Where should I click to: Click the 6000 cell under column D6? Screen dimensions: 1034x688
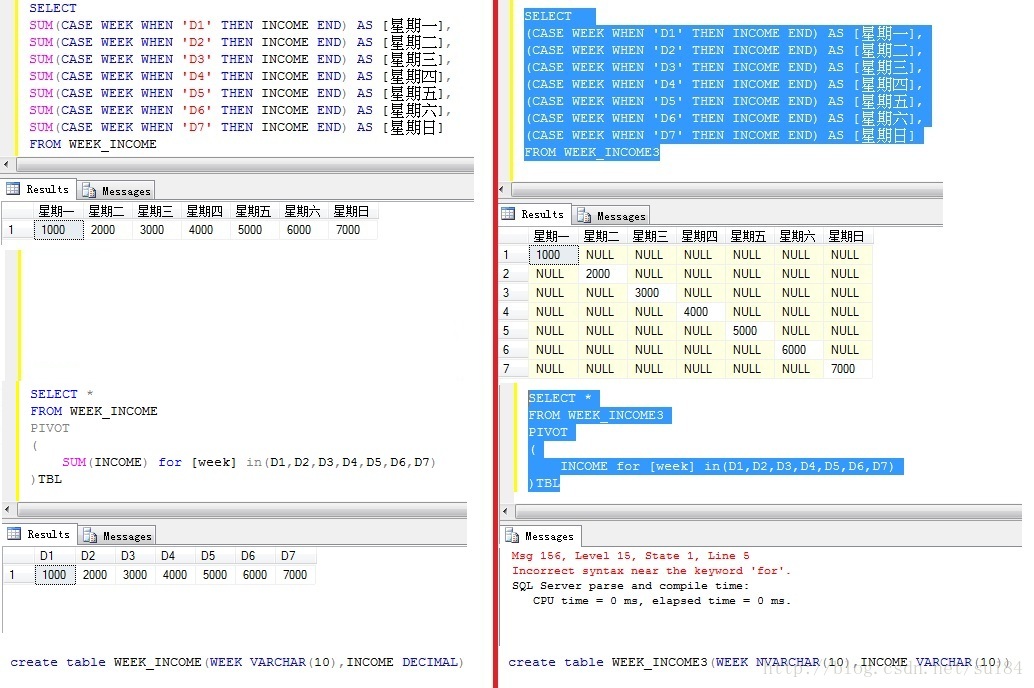(x=256, y=575)
